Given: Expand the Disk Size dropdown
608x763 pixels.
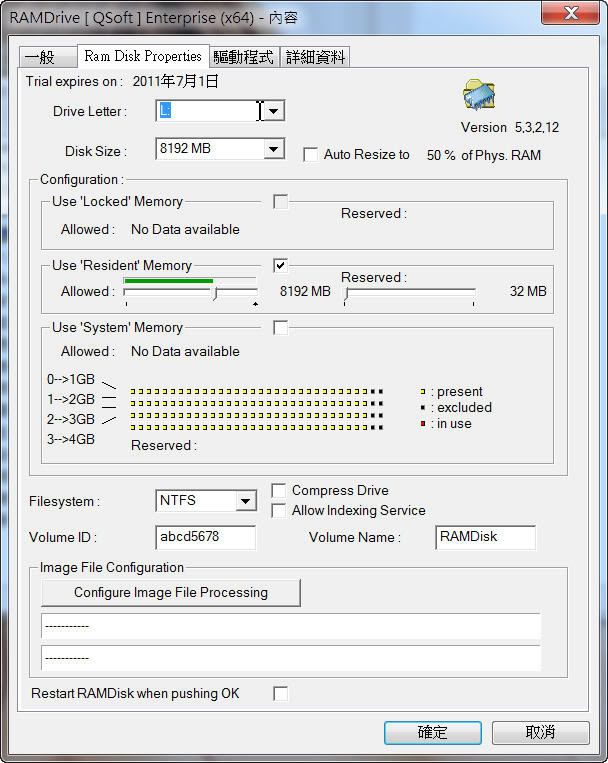Looking at the screenshot, I should [274, 149].
